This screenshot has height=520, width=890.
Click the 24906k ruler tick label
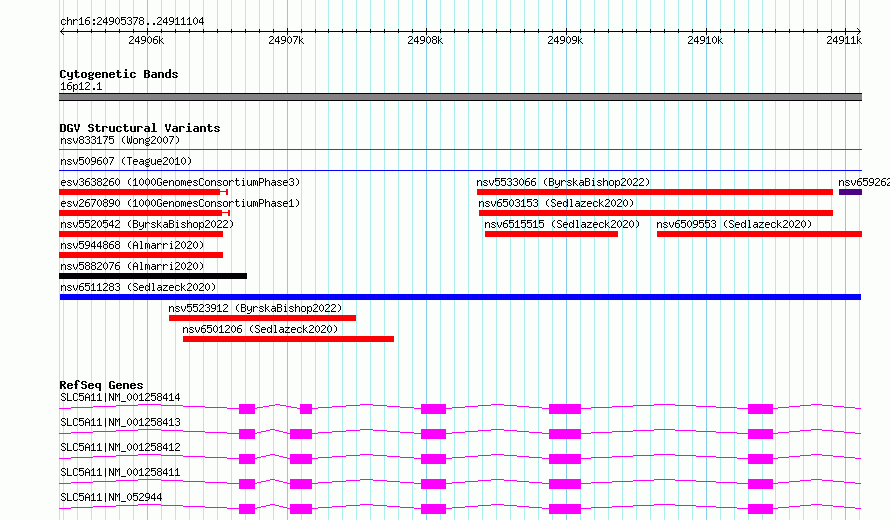point(146,40)
